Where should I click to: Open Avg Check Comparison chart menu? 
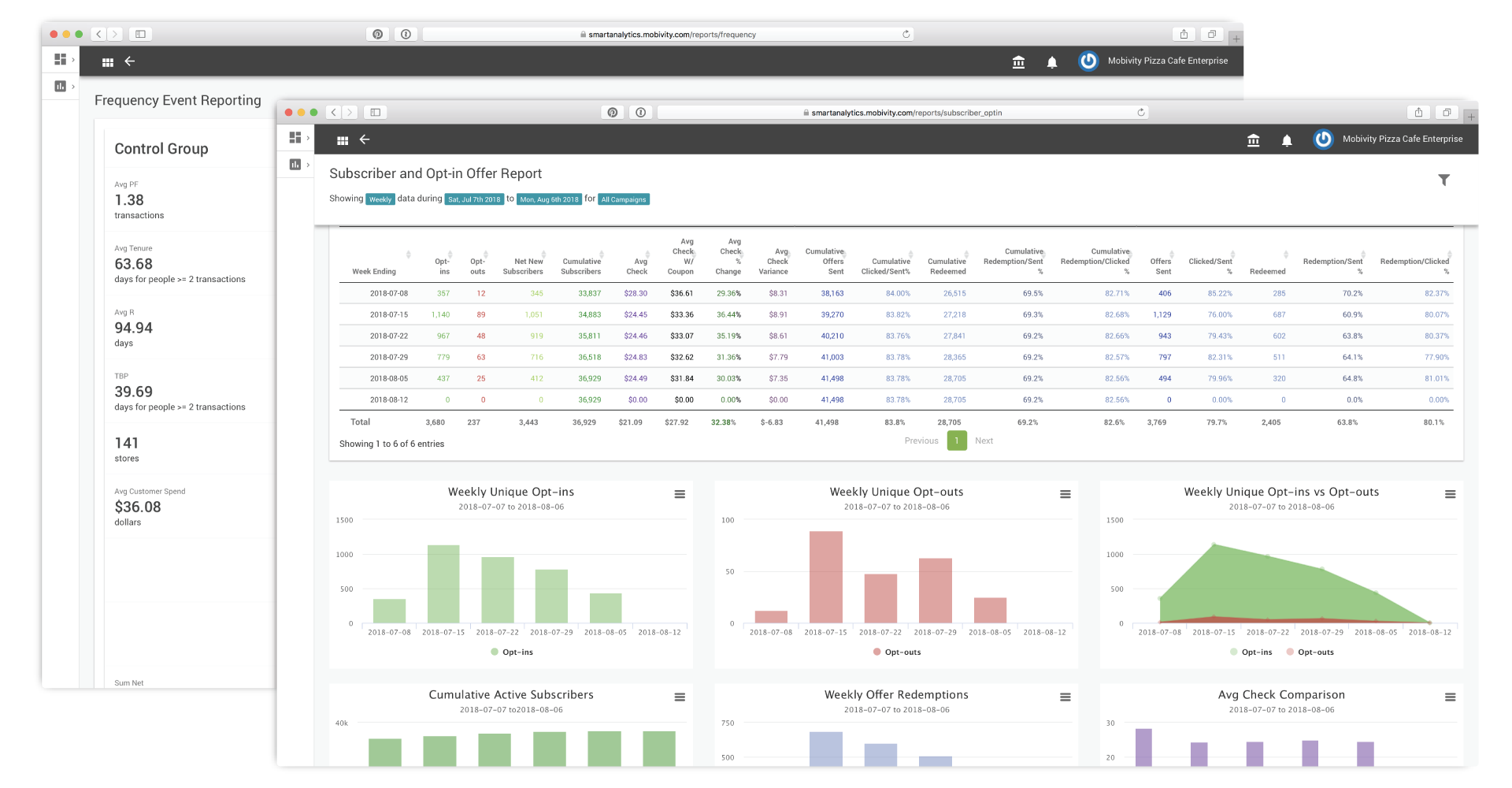(x=1450, y=697)
